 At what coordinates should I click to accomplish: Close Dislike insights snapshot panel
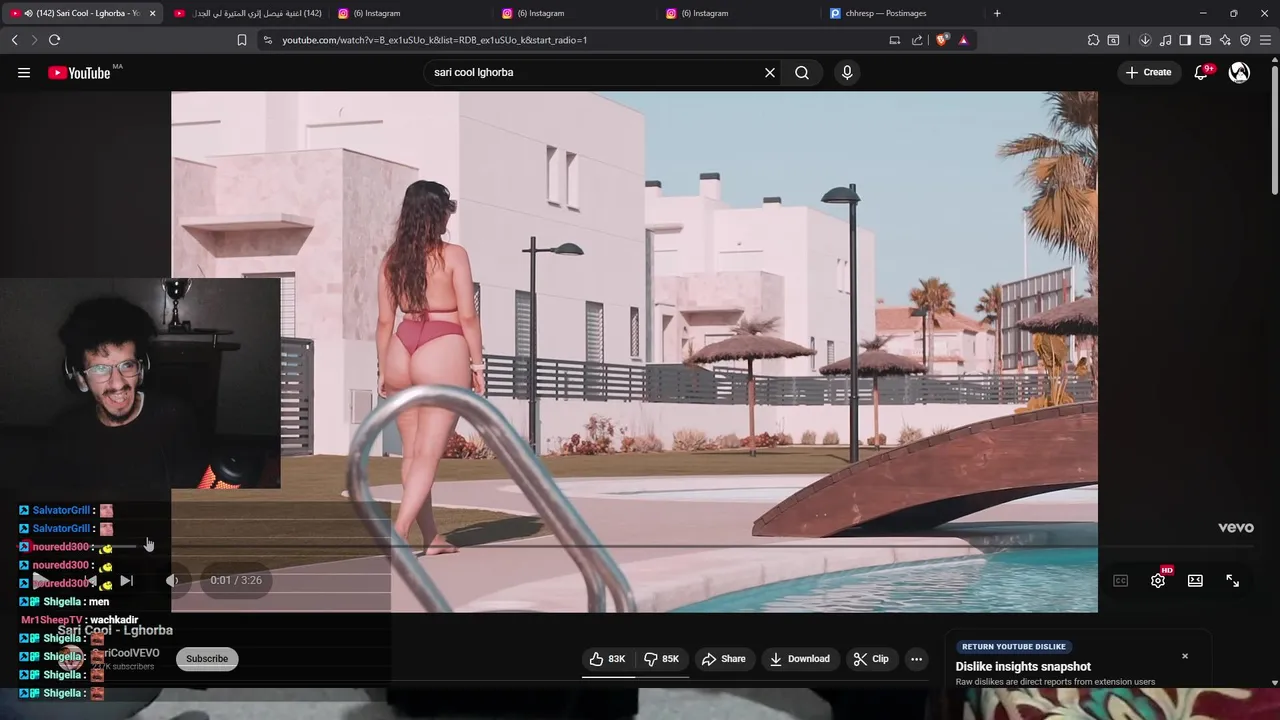pyautogui.click(x=1185, y=656)
